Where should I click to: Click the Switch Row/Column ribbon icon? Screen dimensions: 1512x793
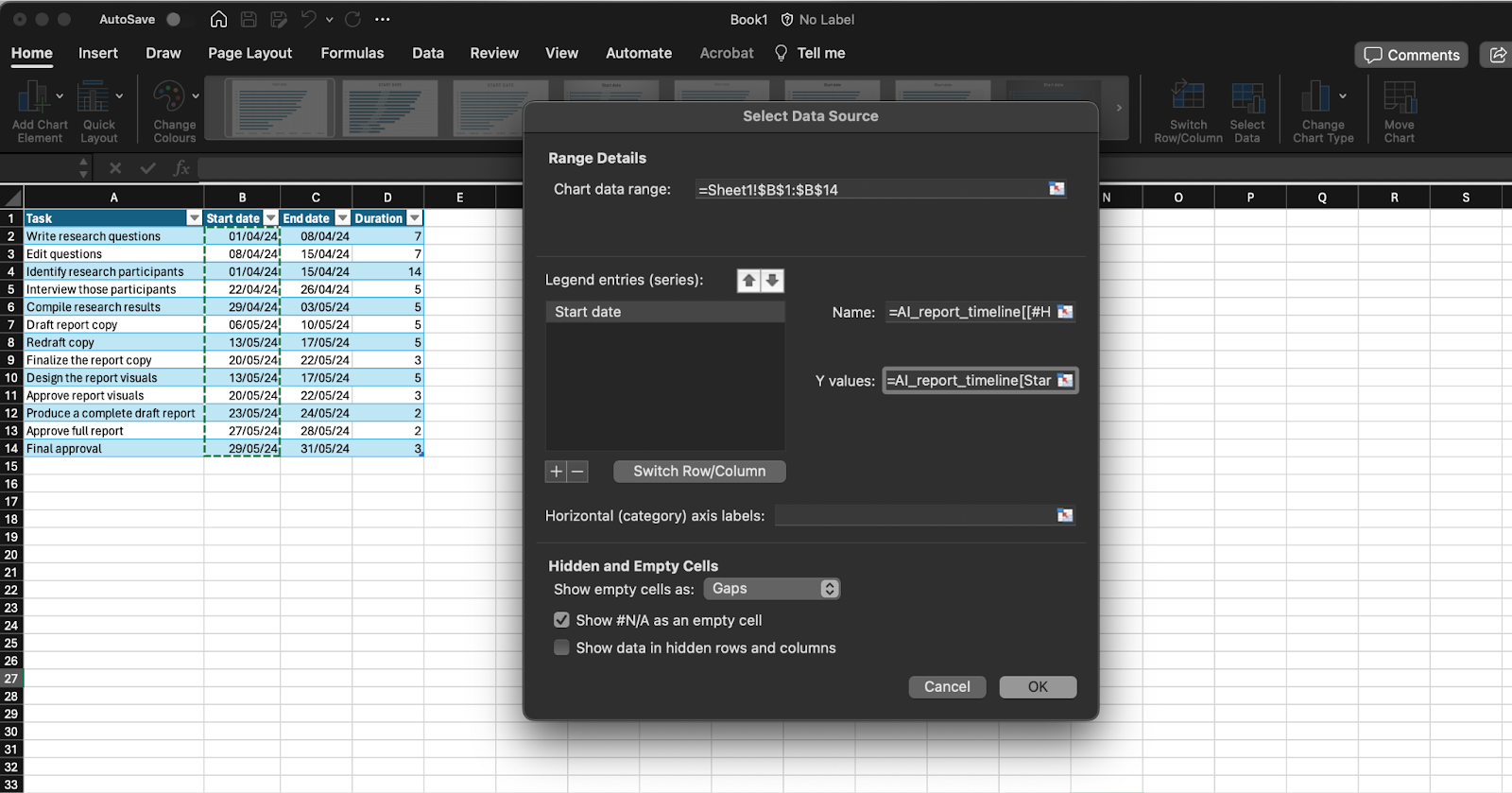[1188, 96]
